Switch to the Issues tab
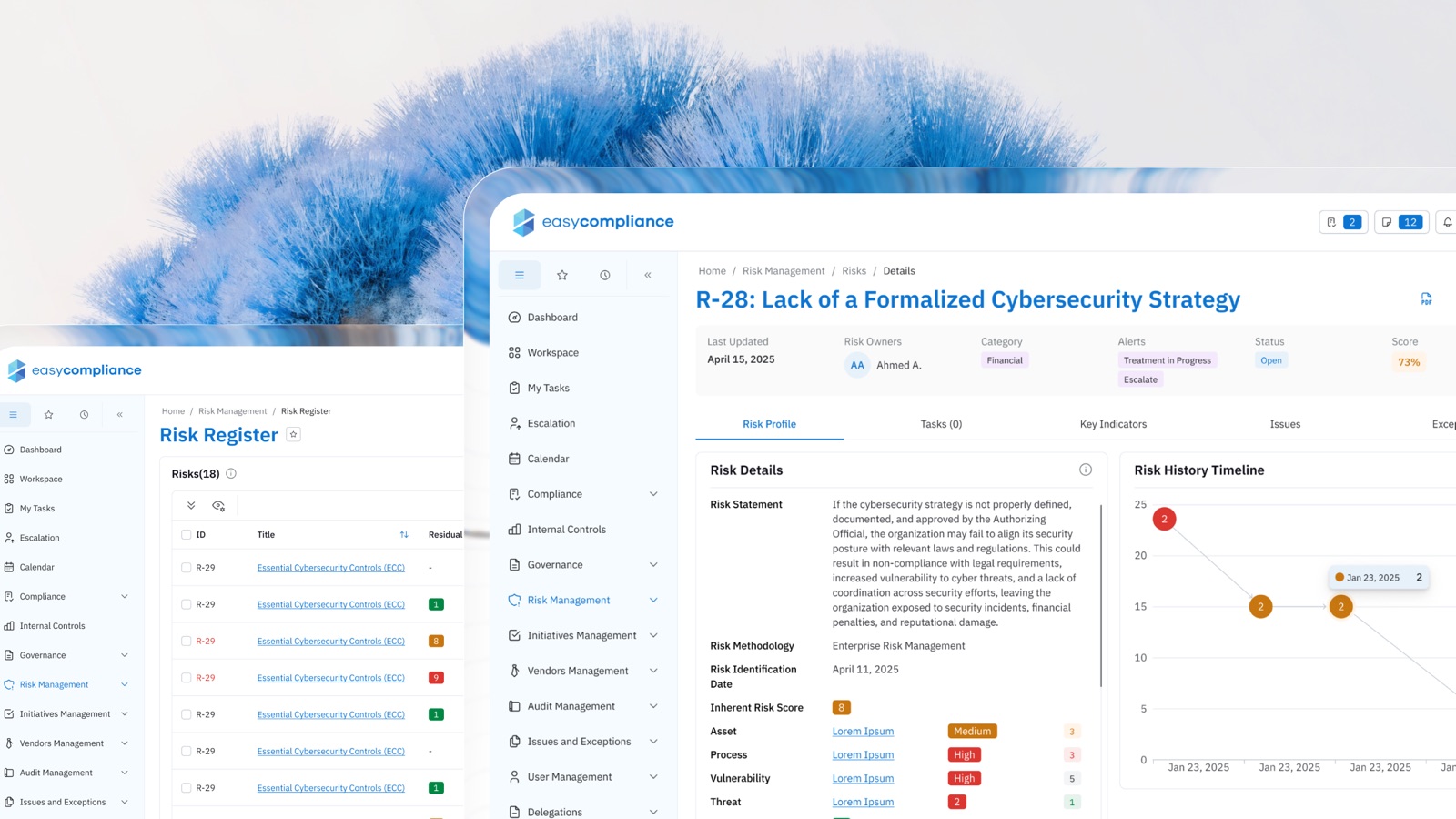Image resolution: width=1456 pixels, height=819 pixels. tap(1285, 424)
